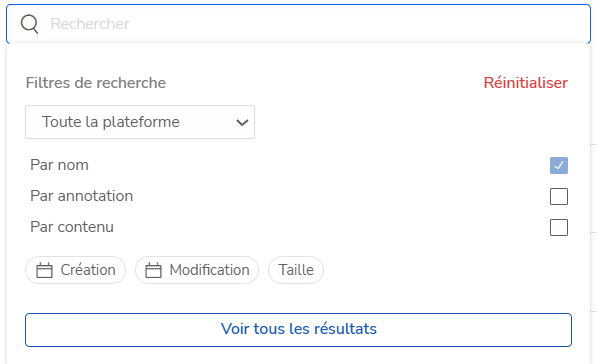This screenshot has width=597, height=364.
Task: Click the calendar icon beside Modification
Action: click(x=153, y=270)
